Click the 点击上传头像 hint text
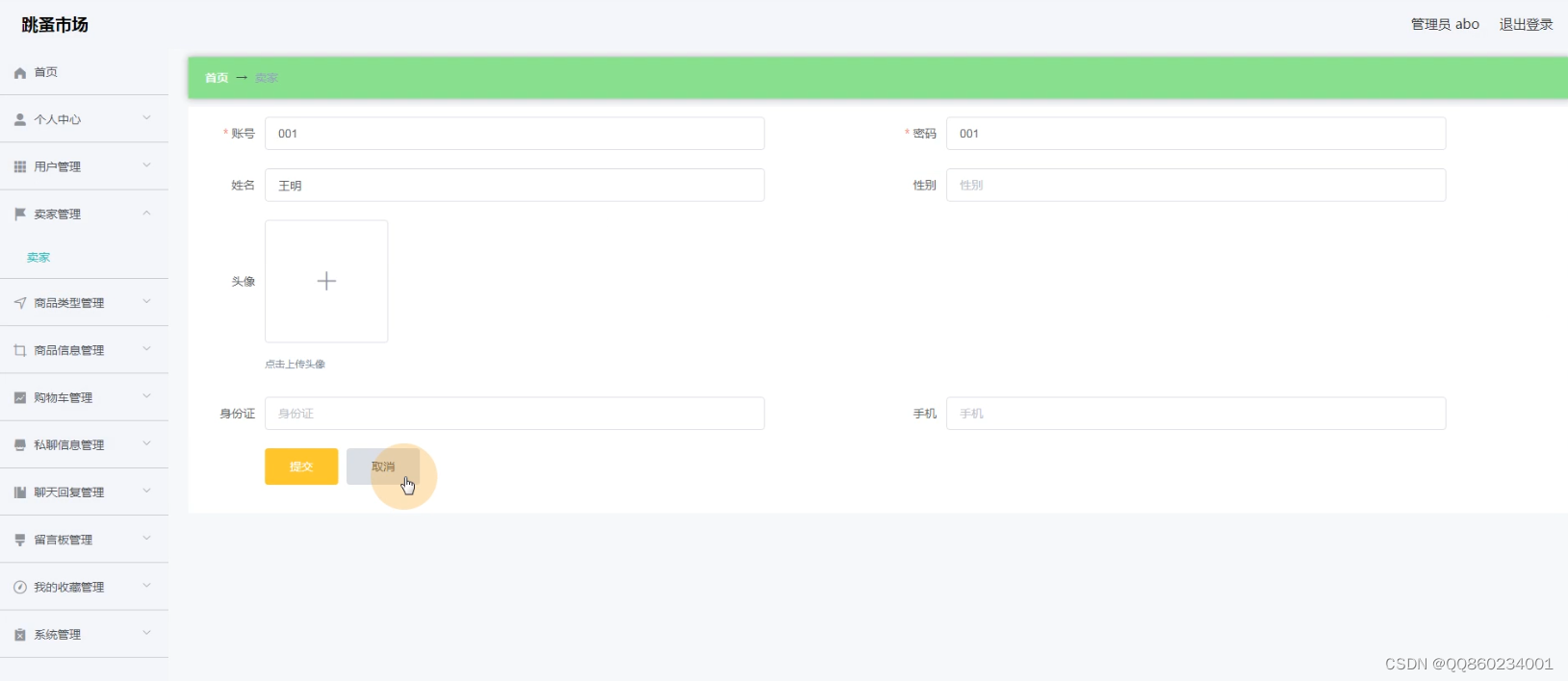1568x681 pixels. [x=296, y=365]
